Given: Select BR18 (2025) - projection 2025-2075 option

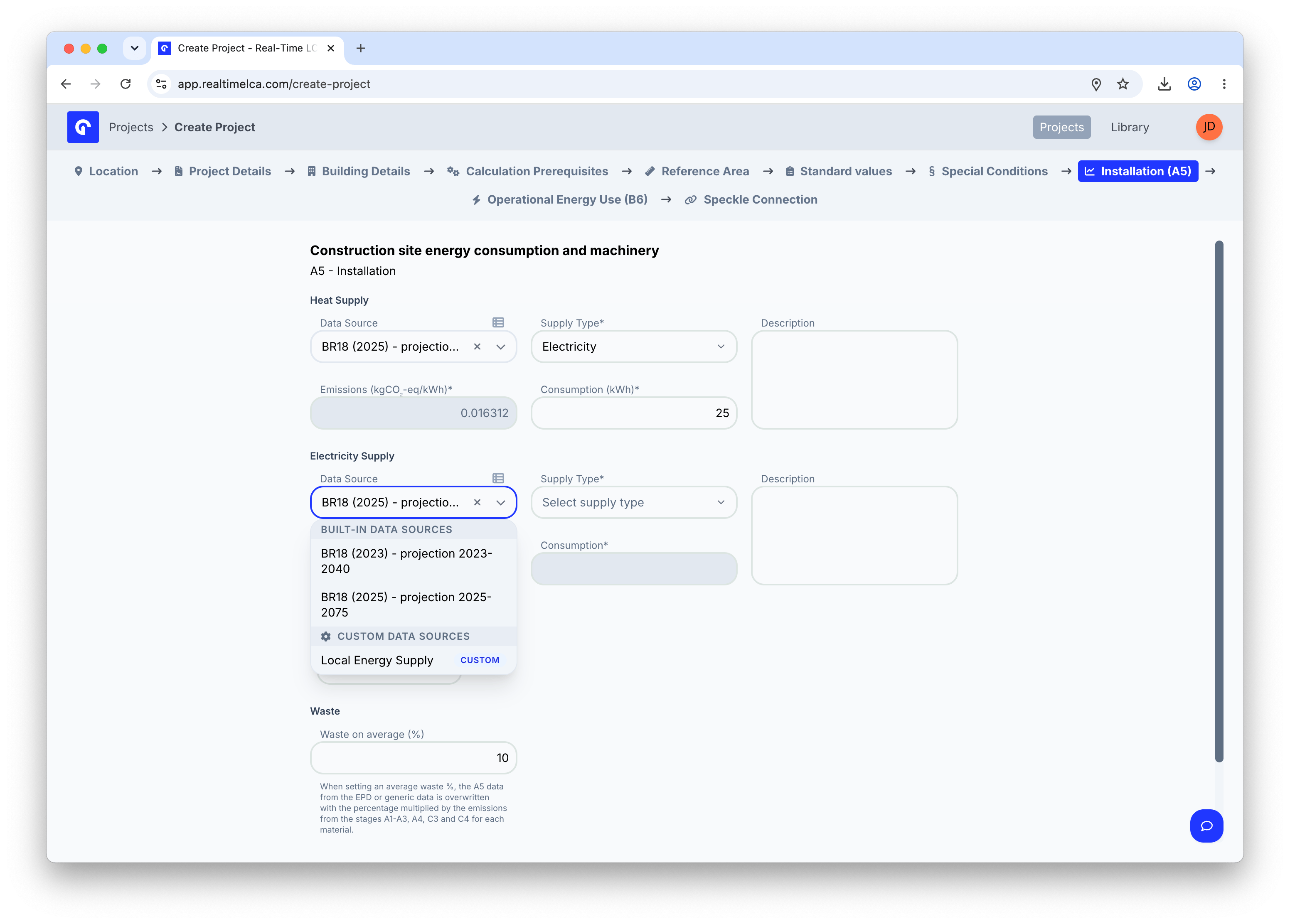Looking at the screenshot, I should pos(414,605).
